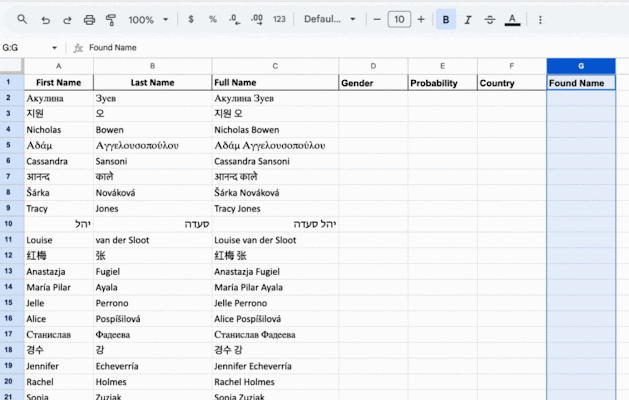Select column F header
The image size is (629, 400).
pos(512,66)
